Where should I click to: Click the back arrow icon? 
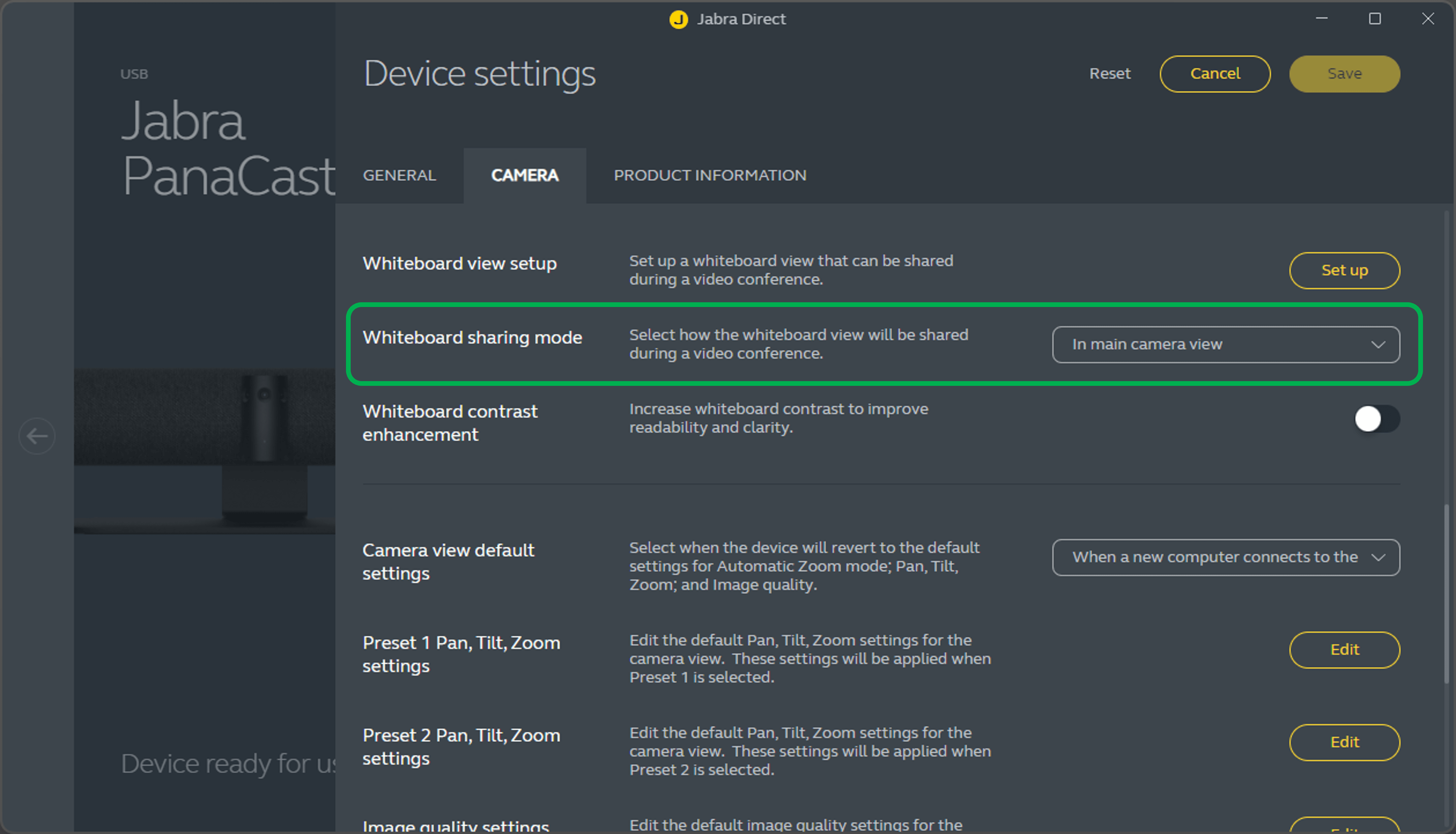coord(37,436)
